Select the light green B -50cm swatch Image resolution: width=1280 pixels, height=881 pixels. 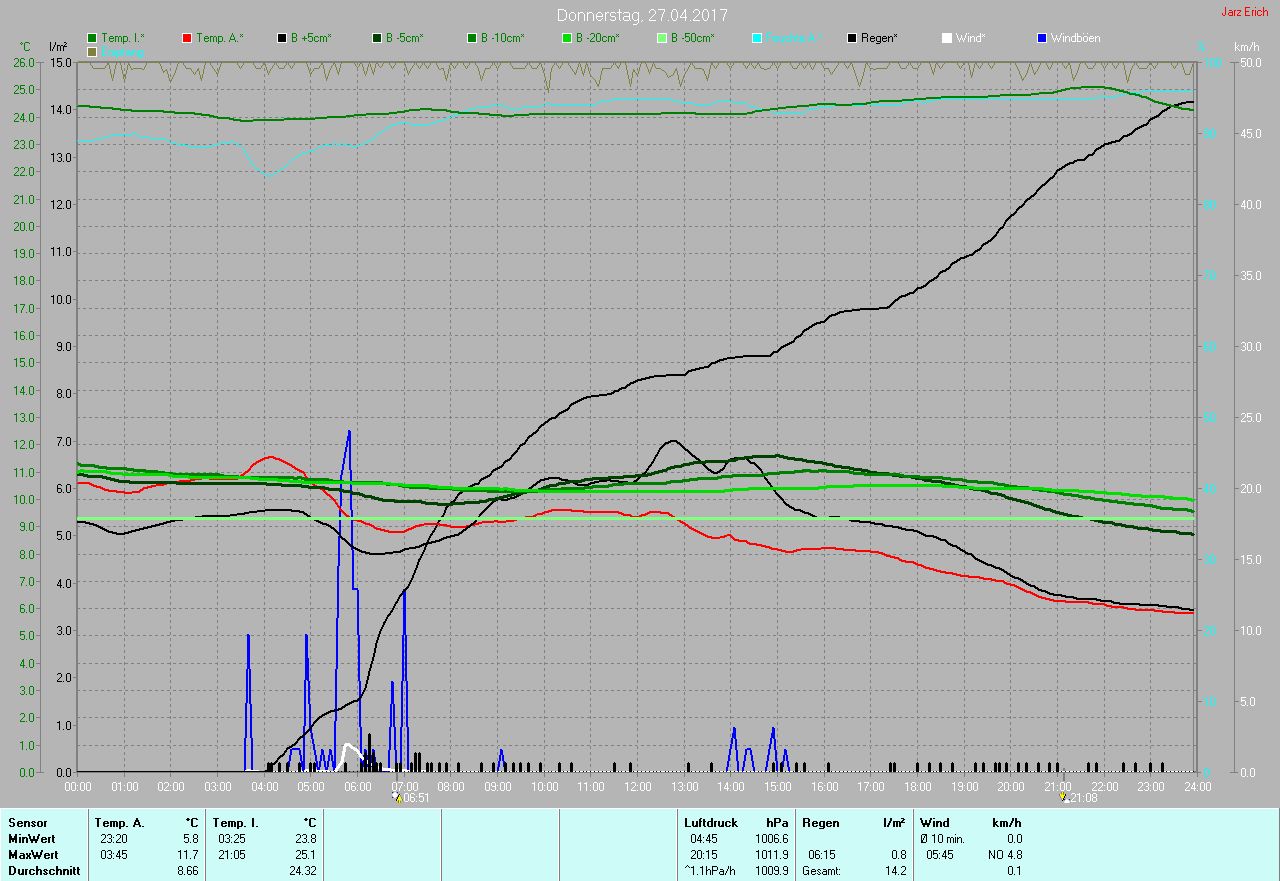tap(662, 38)
